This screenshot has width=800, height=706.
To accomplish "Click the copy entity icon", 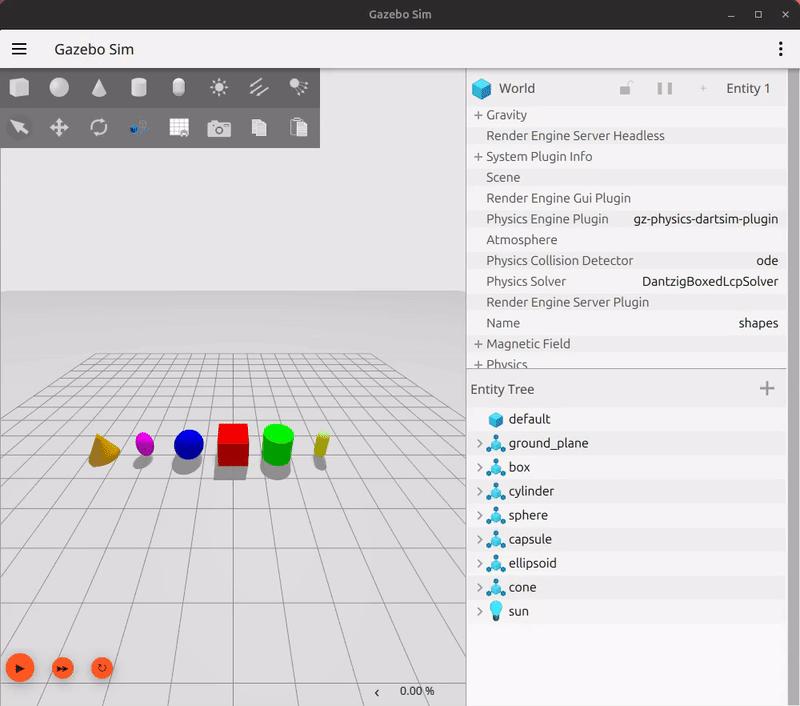I will coord(259,127).
